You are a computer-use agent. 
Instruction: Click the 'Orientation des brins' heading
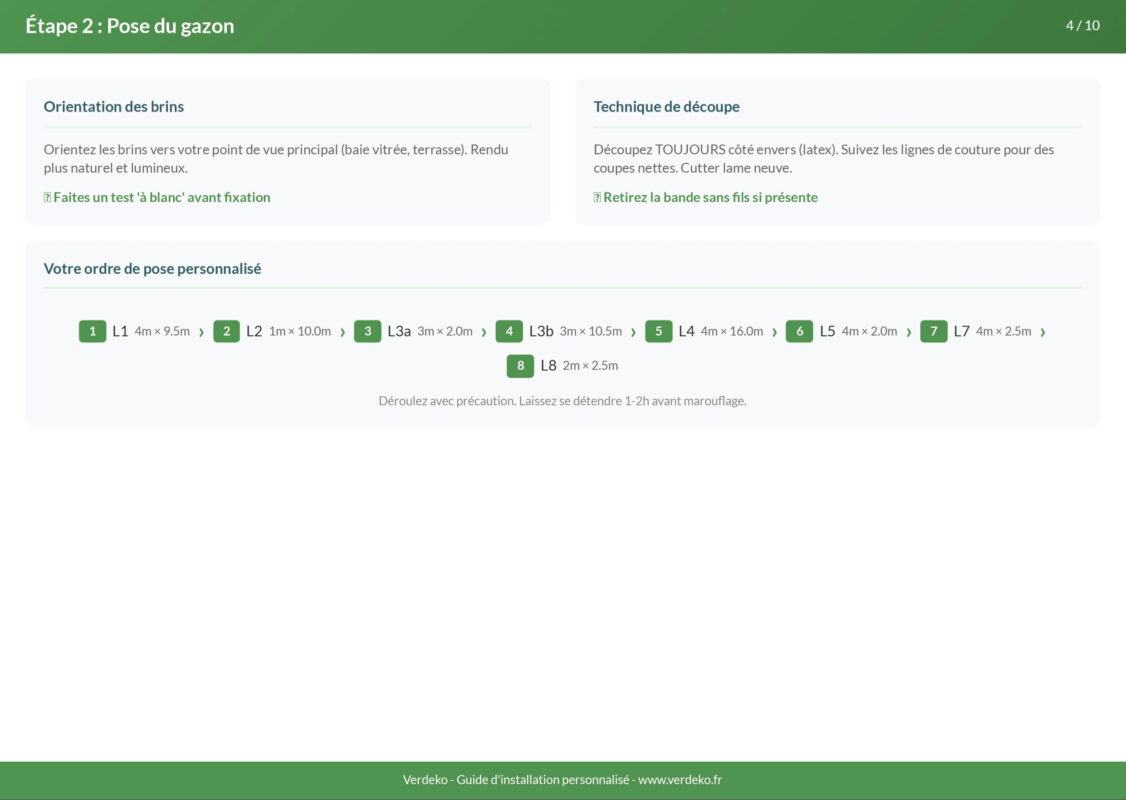coord(114,106)
